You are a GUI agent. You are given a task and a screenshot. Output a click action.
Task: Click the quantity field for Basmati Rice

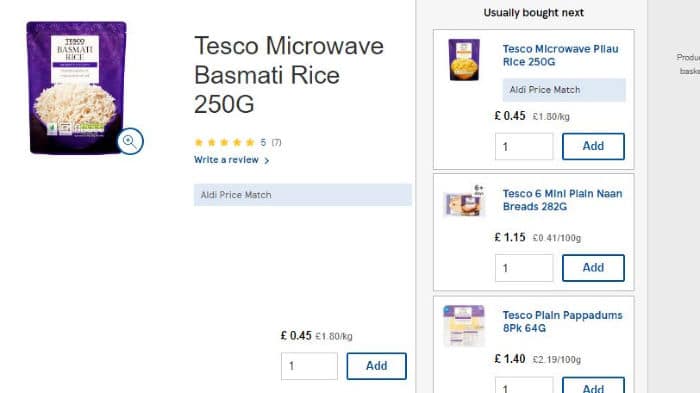click(x=309, y=366)
